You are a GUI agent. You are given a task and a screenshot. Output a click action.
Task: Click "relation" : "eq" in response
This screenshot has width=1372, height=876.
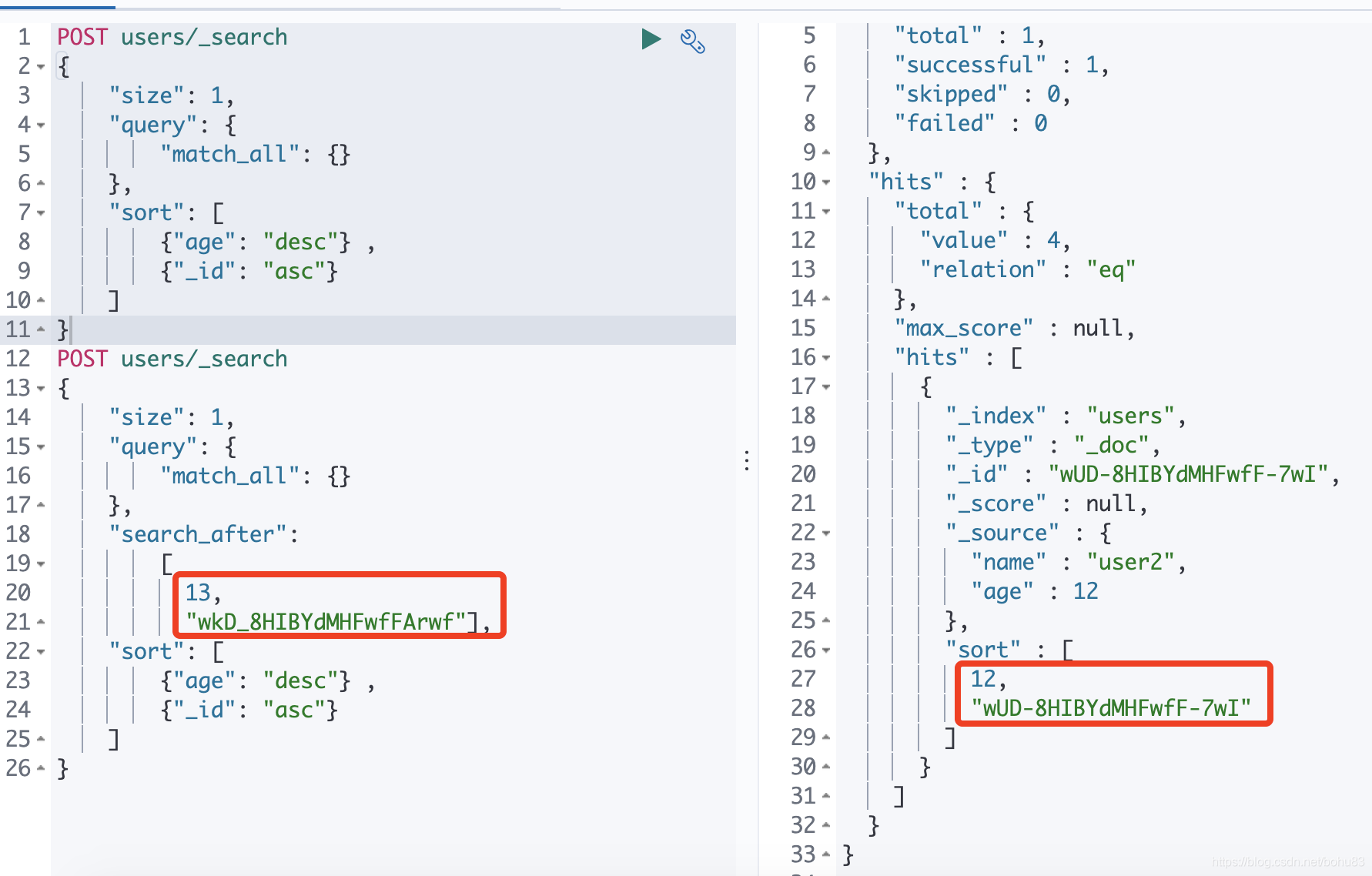pos(1028,269)
